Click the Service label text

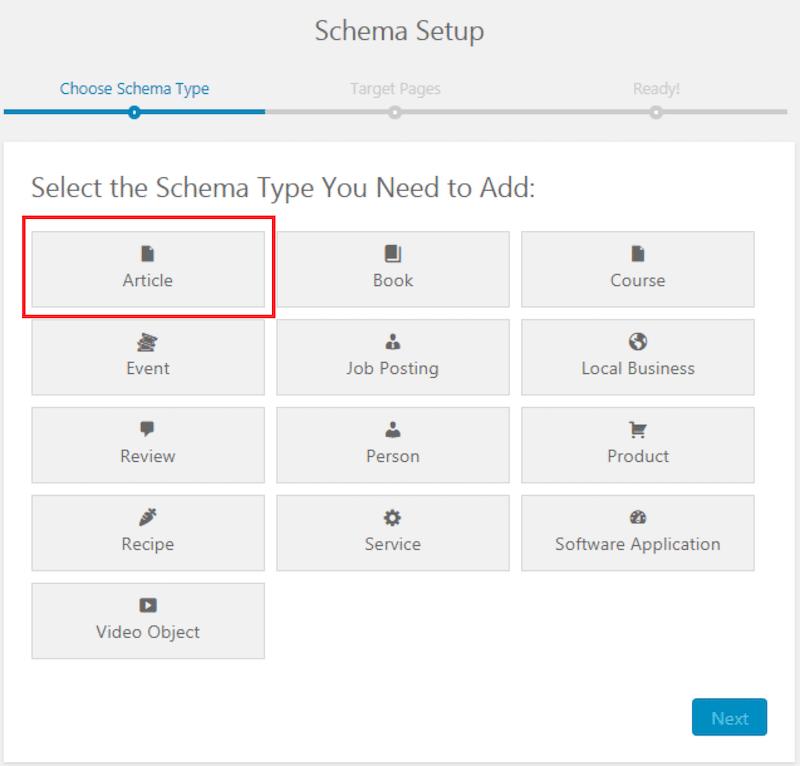393,543
